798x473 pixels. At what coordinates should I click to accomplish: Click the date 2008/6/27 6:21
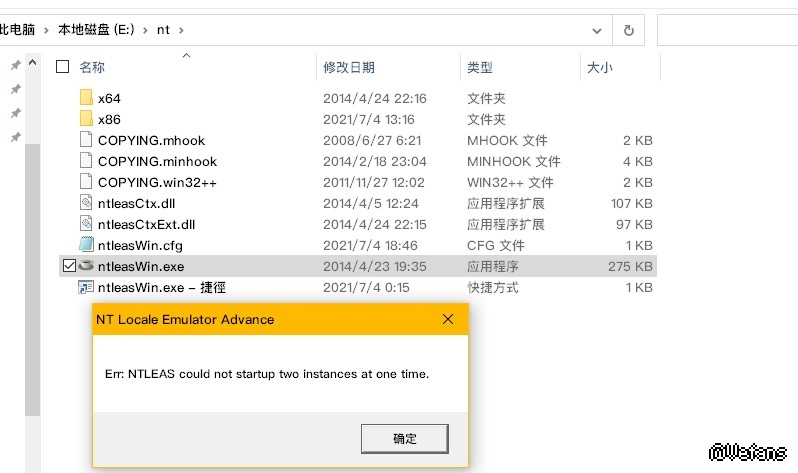372,141
